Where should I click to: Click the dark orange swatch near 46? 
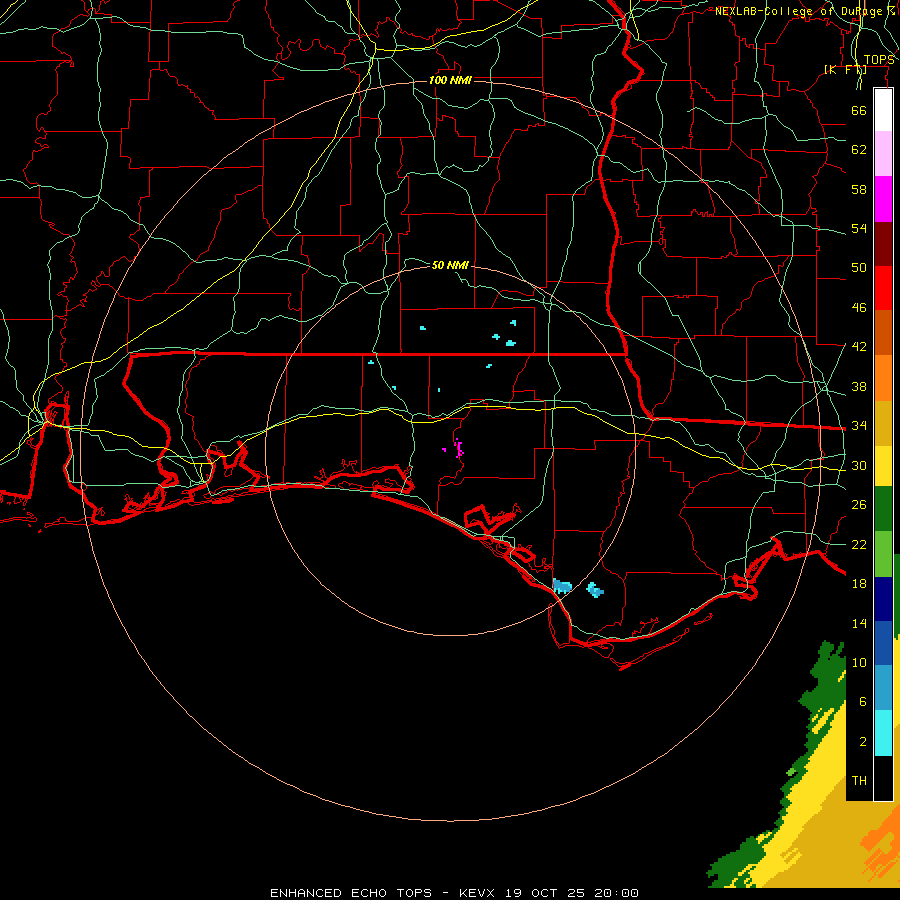pyautogui.click(x=883, y=332)
